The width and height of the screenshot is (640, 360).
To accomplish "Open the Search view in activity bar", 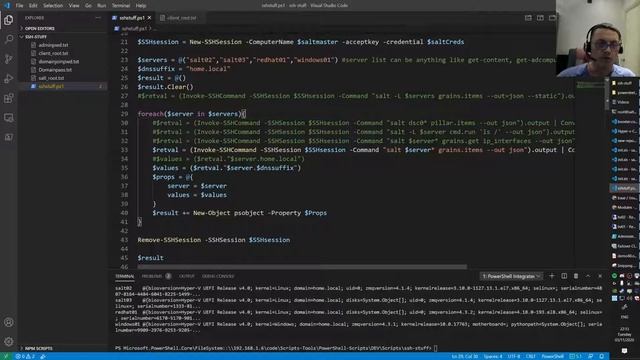I will point(9,39).
